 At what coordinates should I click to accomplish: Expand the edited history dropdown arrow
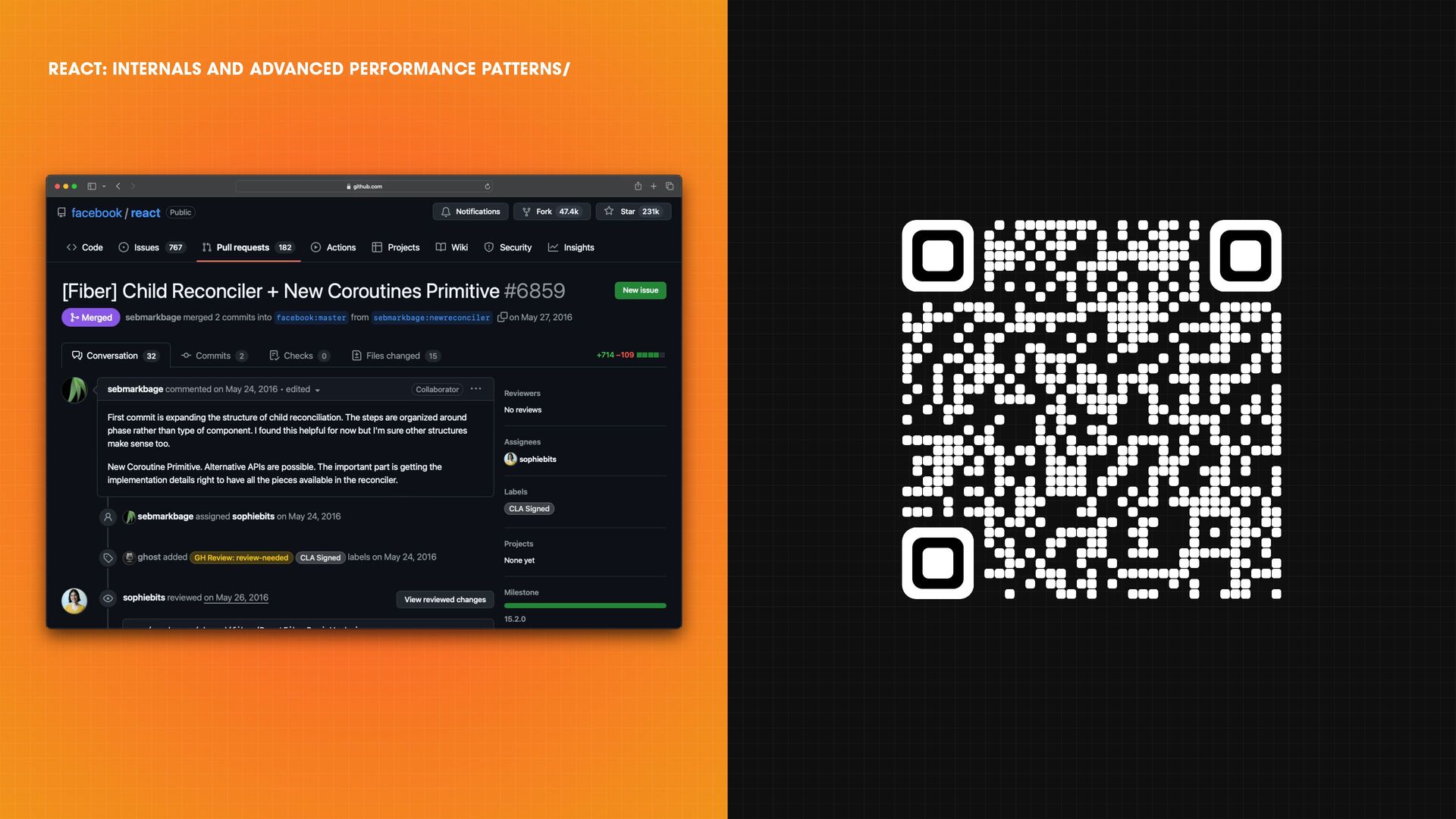pos(318,391)
